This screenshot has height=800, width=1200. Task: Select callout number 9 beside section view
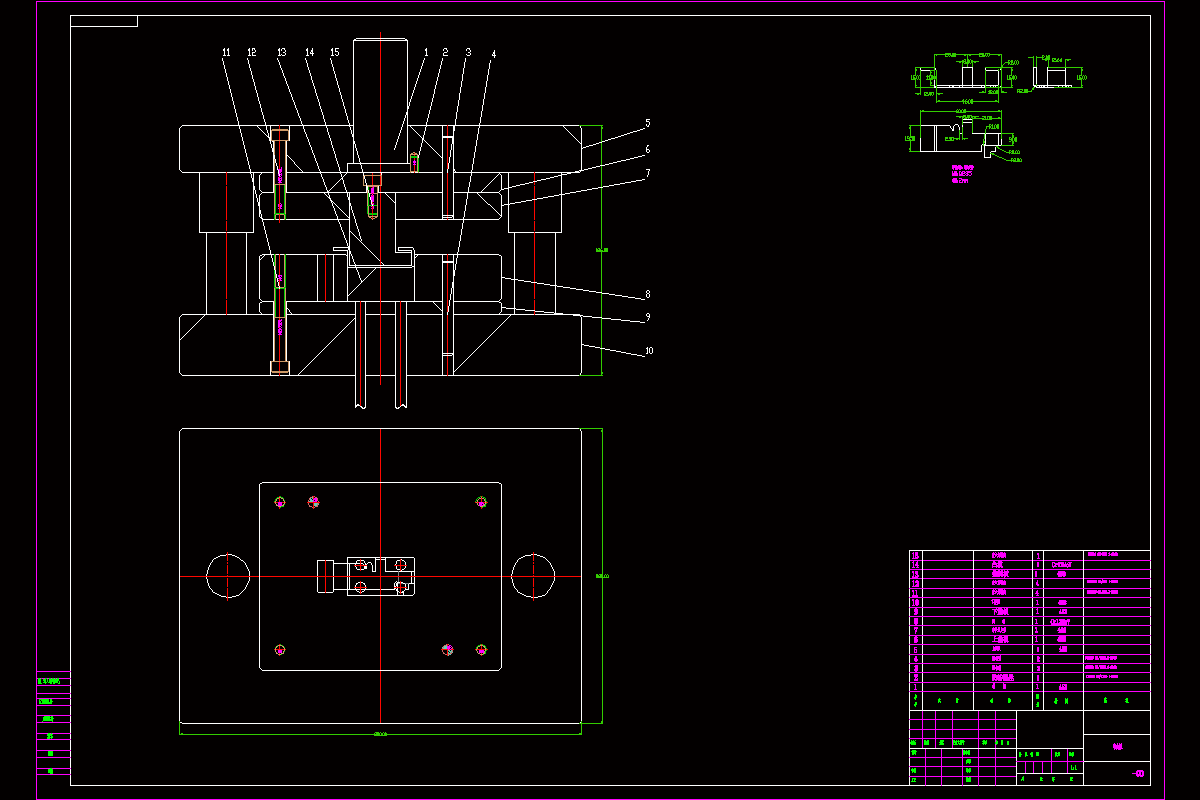648,317
